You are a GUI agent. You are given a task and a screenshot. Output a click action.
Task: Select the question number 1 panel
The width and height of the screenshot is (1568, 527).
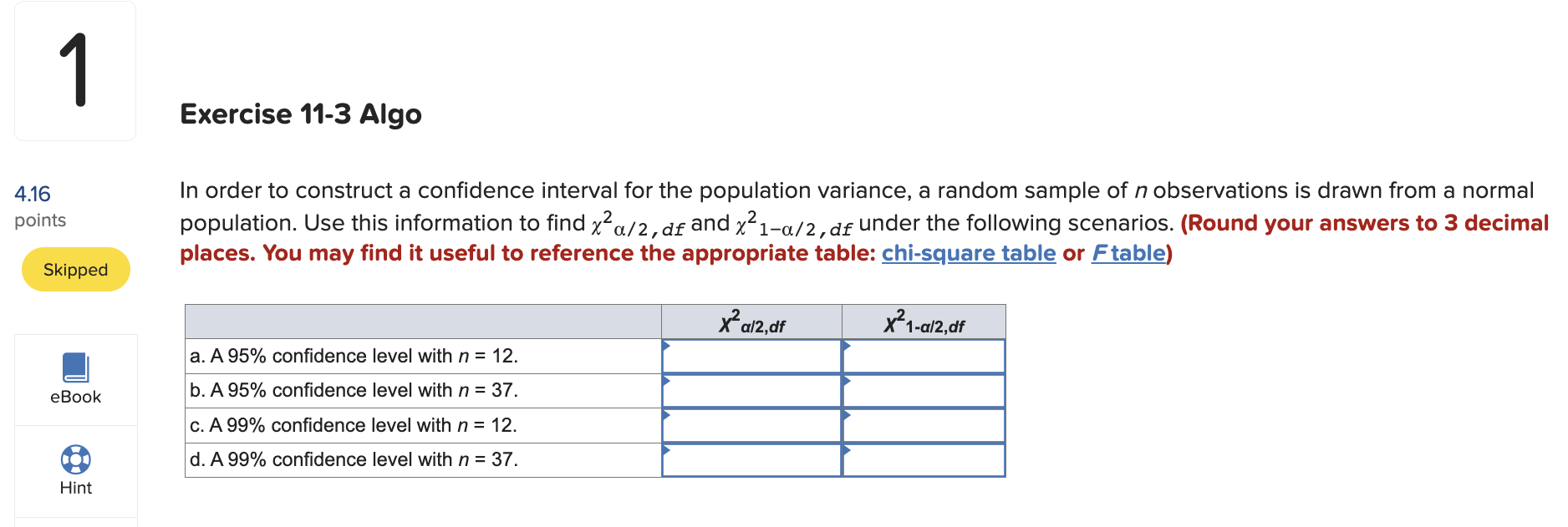[x=74, y=69]
